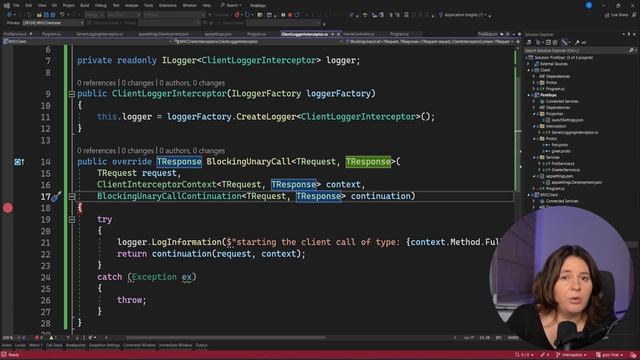Select GreeterService.cs in Solution Explorer
The width and height of the screenshot is (640, 360).
[565, 170]
